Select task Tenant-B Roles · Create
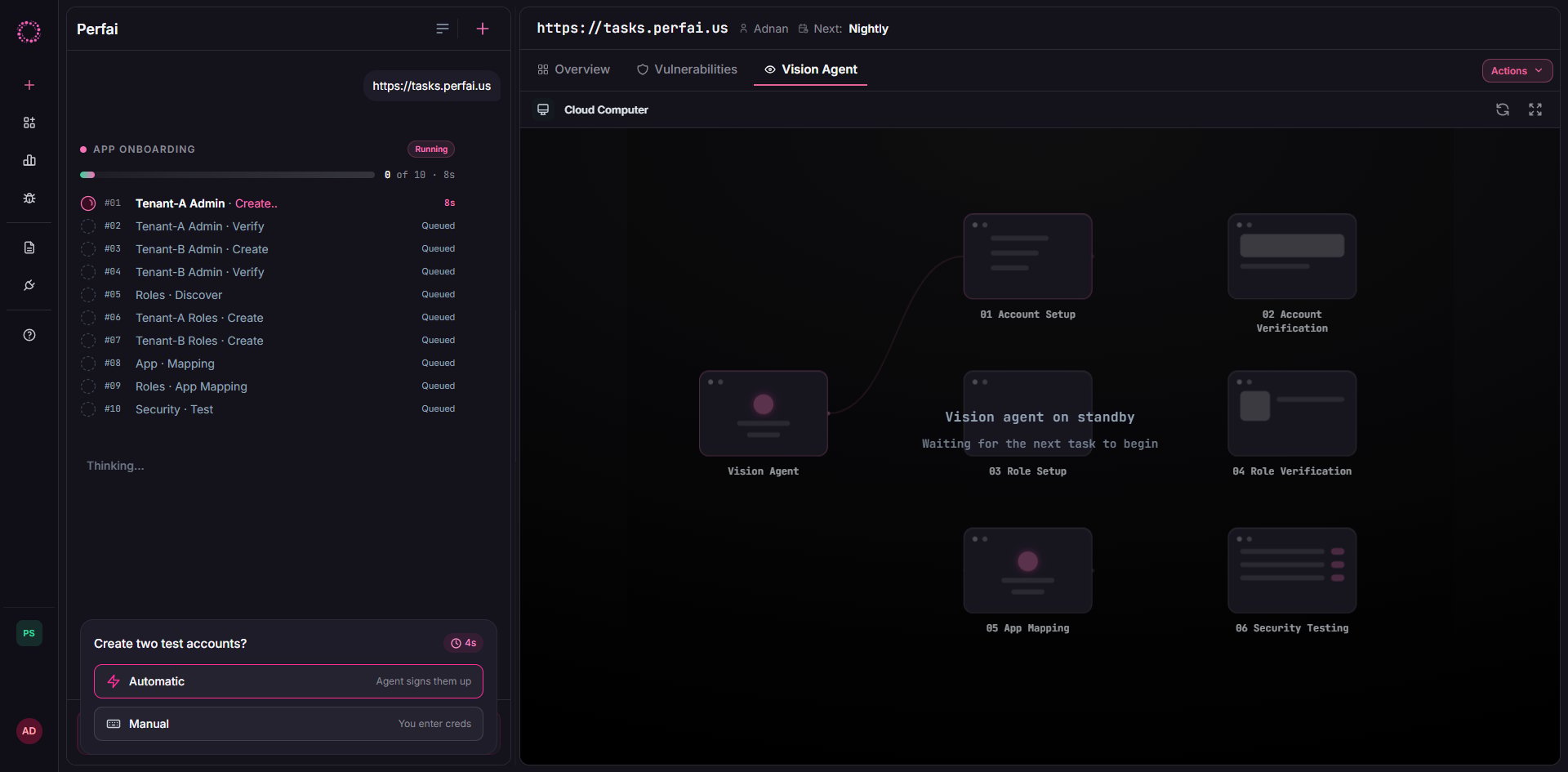 tap(268, 341)
